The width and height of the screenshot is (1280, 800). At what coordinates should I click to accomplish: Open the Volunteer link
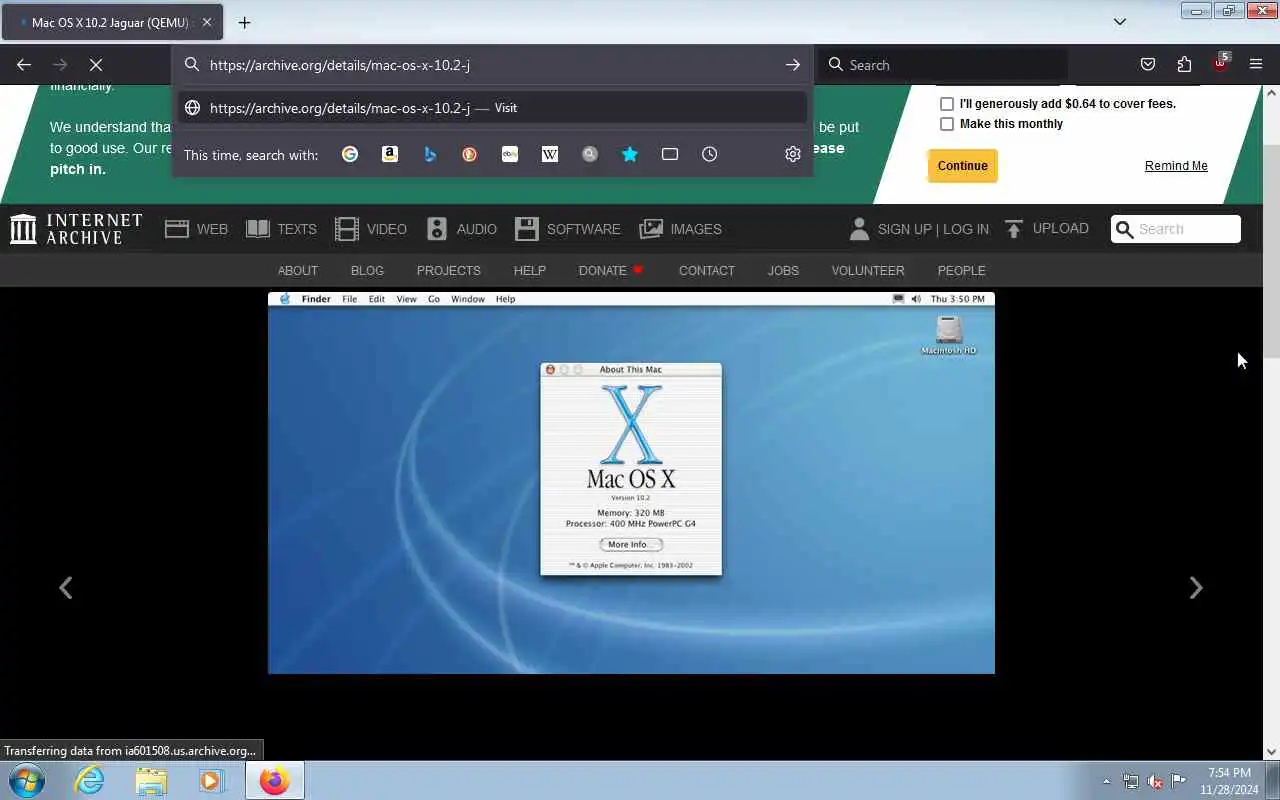click(868, 271)
